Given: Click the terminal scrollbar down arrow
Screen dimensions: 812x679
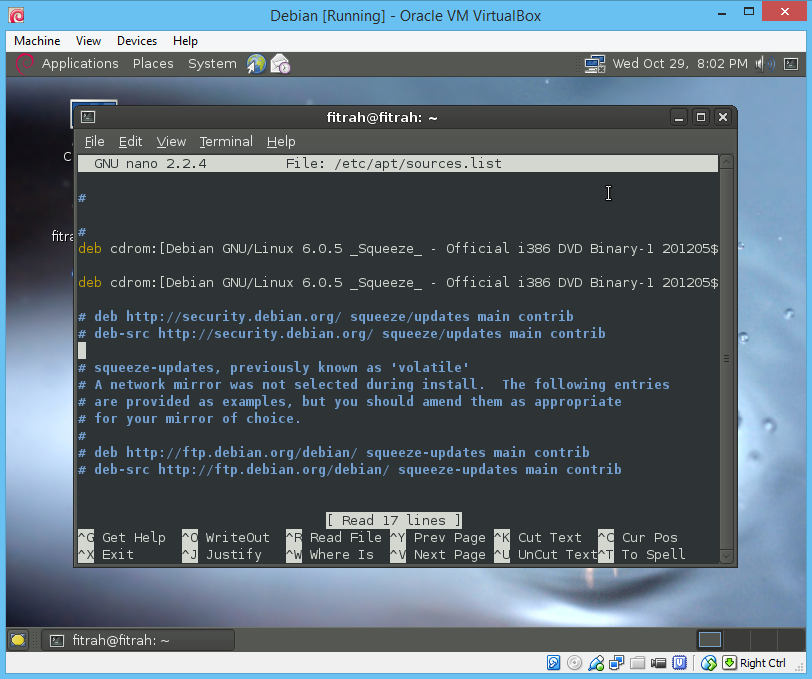Looking at the screenshot, I should pos(727,556).
